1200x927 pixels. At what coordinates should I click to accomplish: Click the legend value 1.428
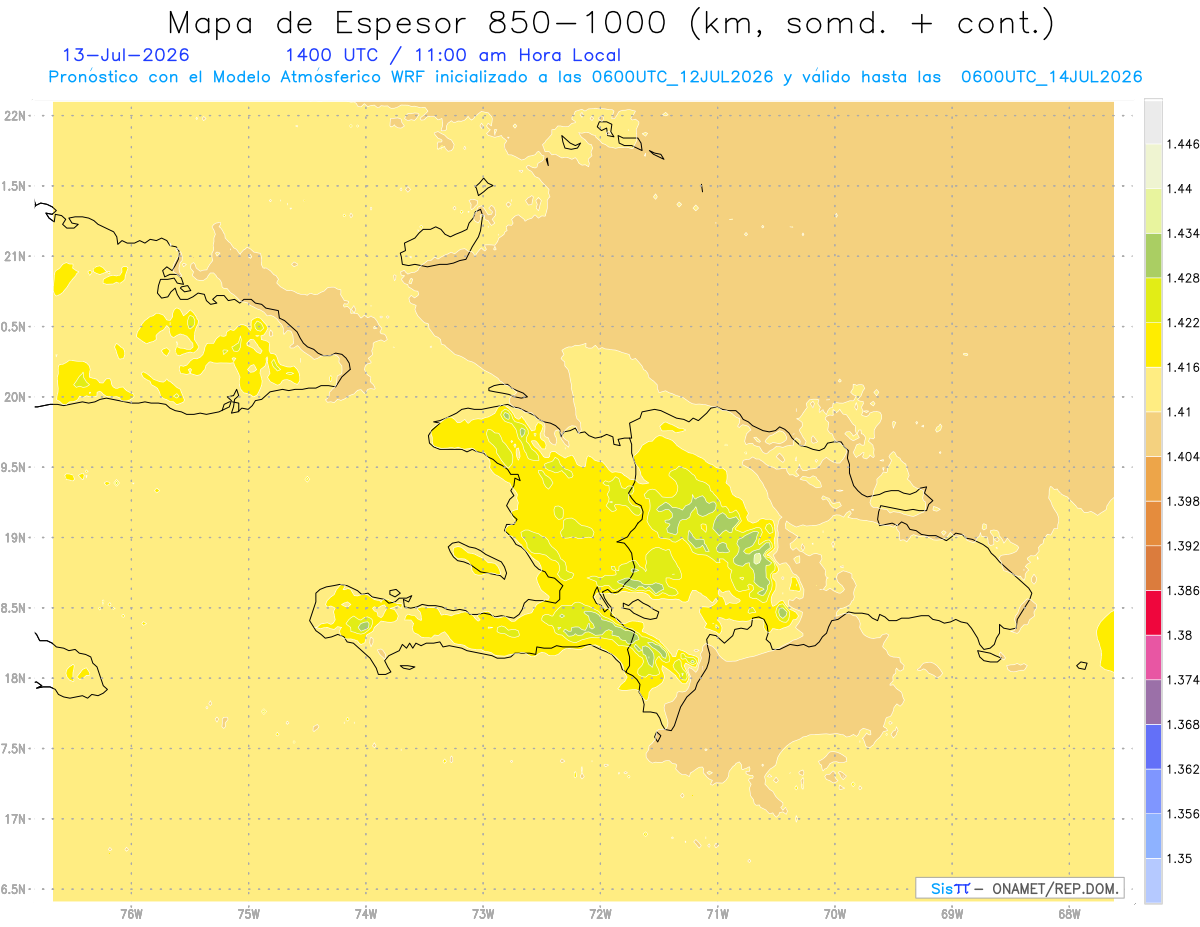pyautogui.click(x=1183, y=278)
